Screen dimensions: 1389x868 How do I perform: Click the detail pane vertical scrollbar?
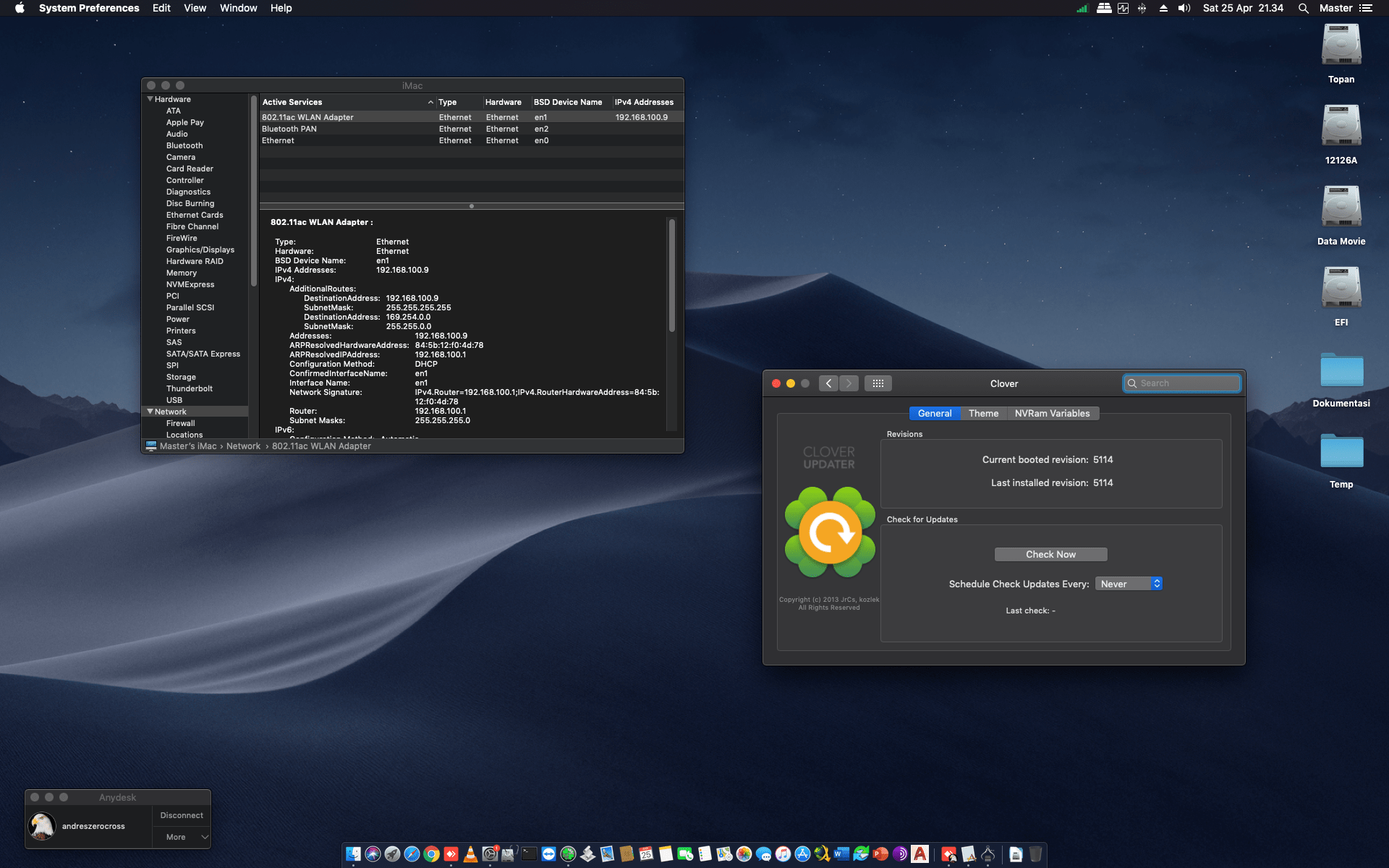(672, 275)
